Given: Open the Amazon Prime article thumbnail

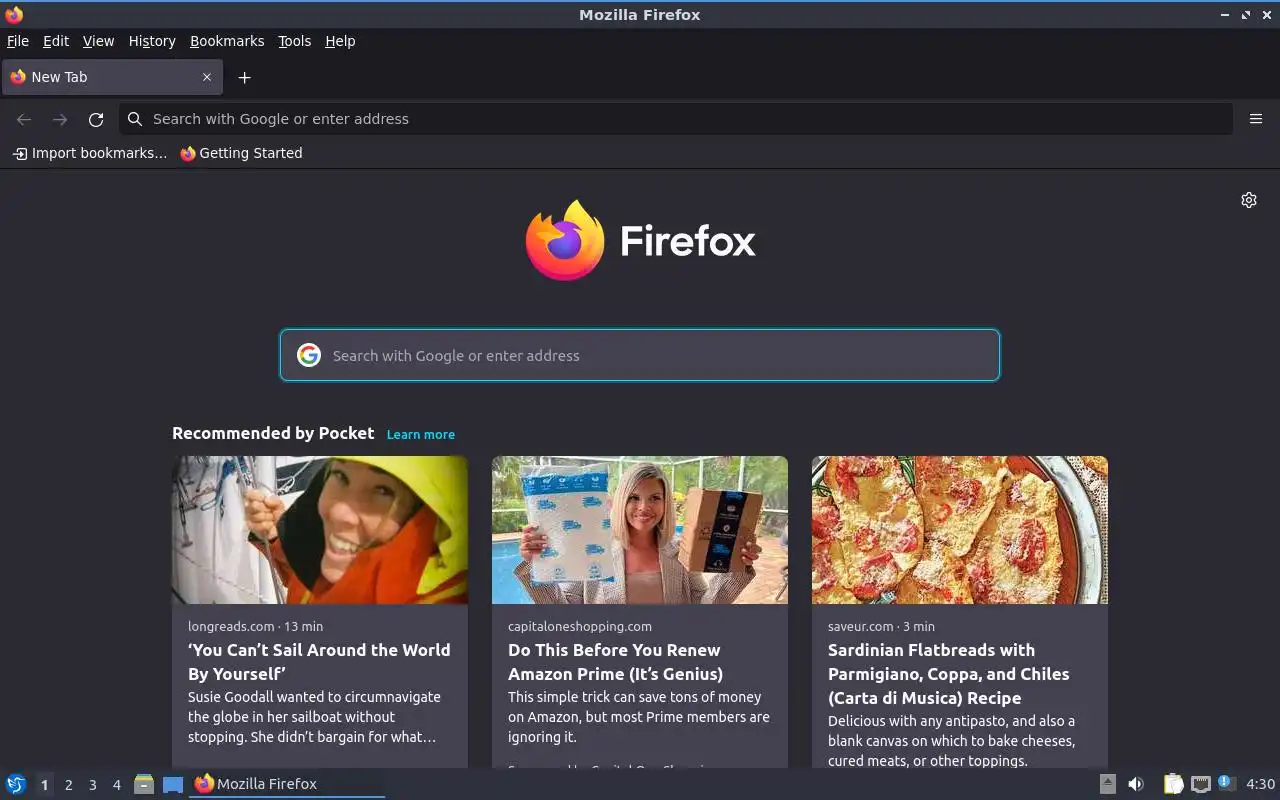Looking at the screenshot, I should [x=640, y=530].
